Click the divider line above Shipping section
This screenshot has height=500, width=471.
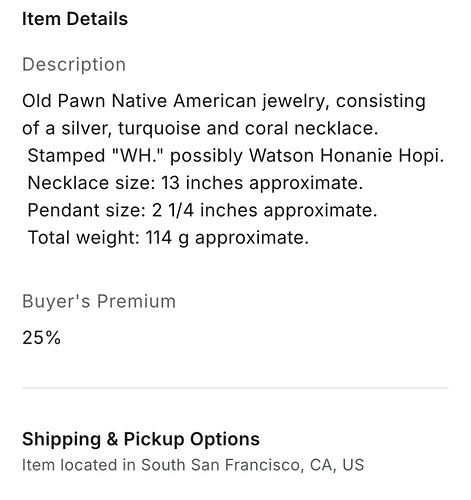coord(235,388)
